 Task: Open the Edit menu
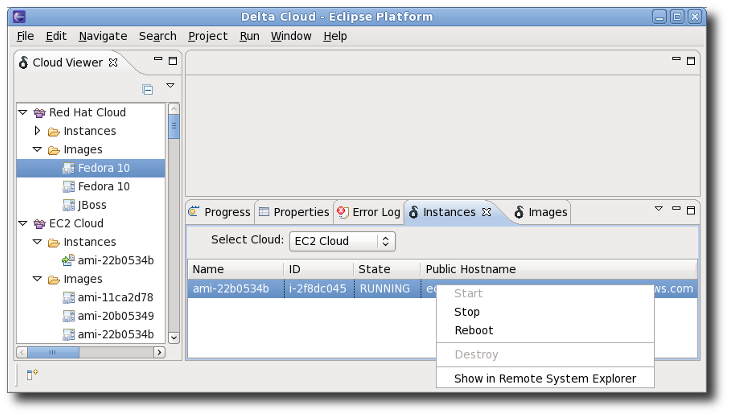(x=56, y=36)
